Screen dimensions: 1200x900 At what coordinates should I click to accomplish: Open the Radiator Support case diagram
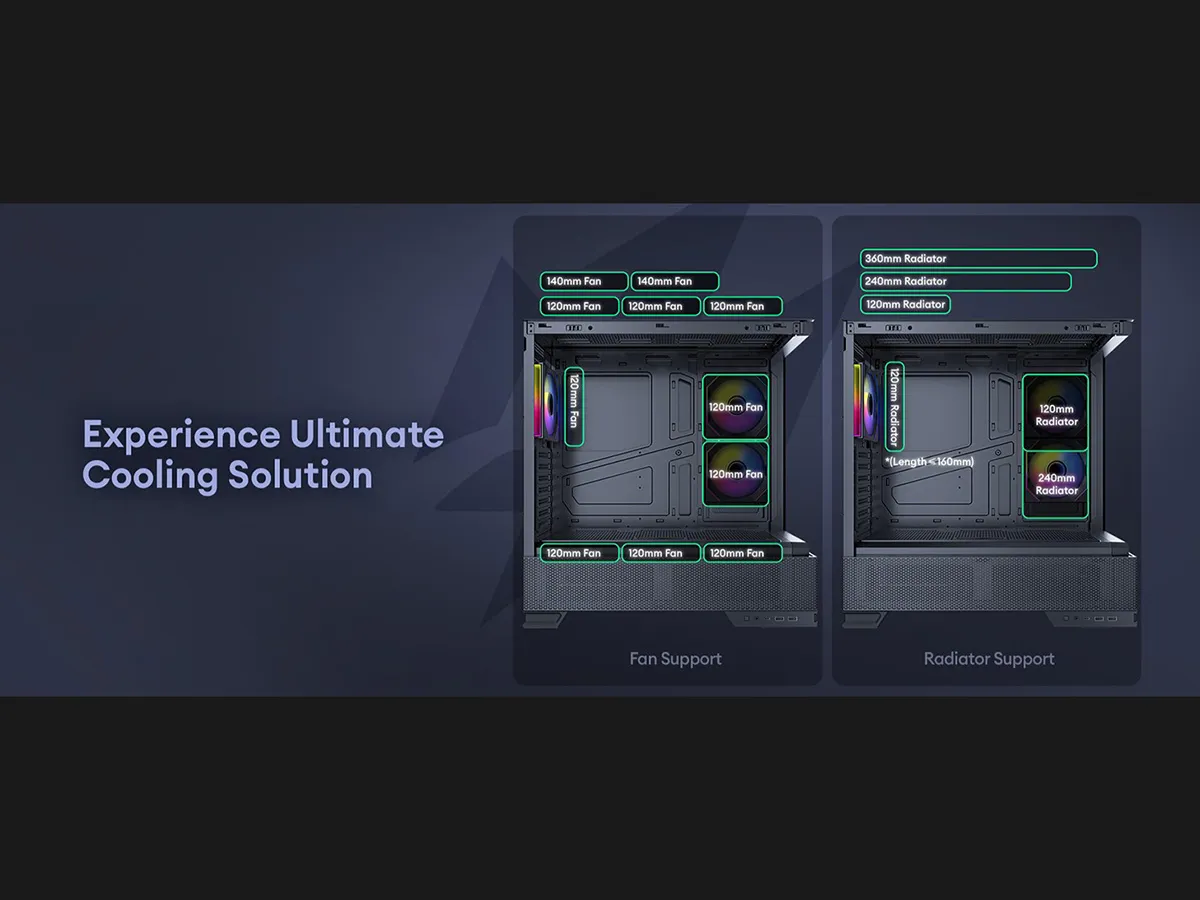pyautogui.click(x=987, y=473)
